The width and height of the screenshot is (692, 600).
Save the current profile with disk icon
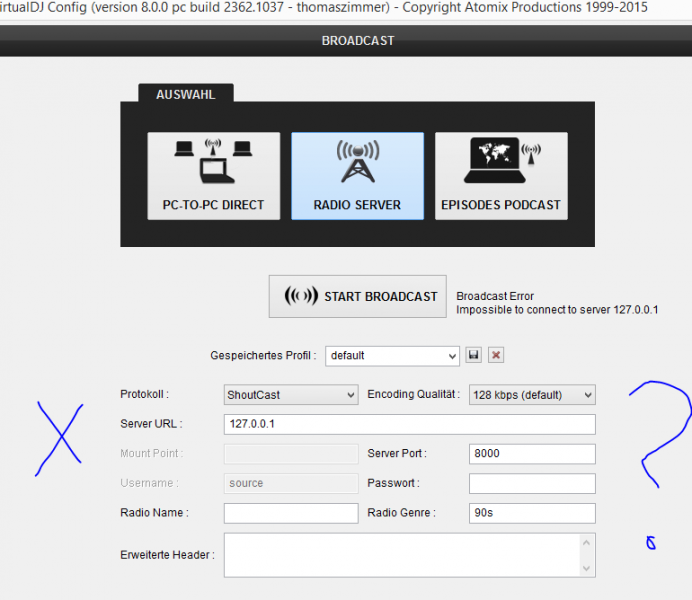point(474,355)
